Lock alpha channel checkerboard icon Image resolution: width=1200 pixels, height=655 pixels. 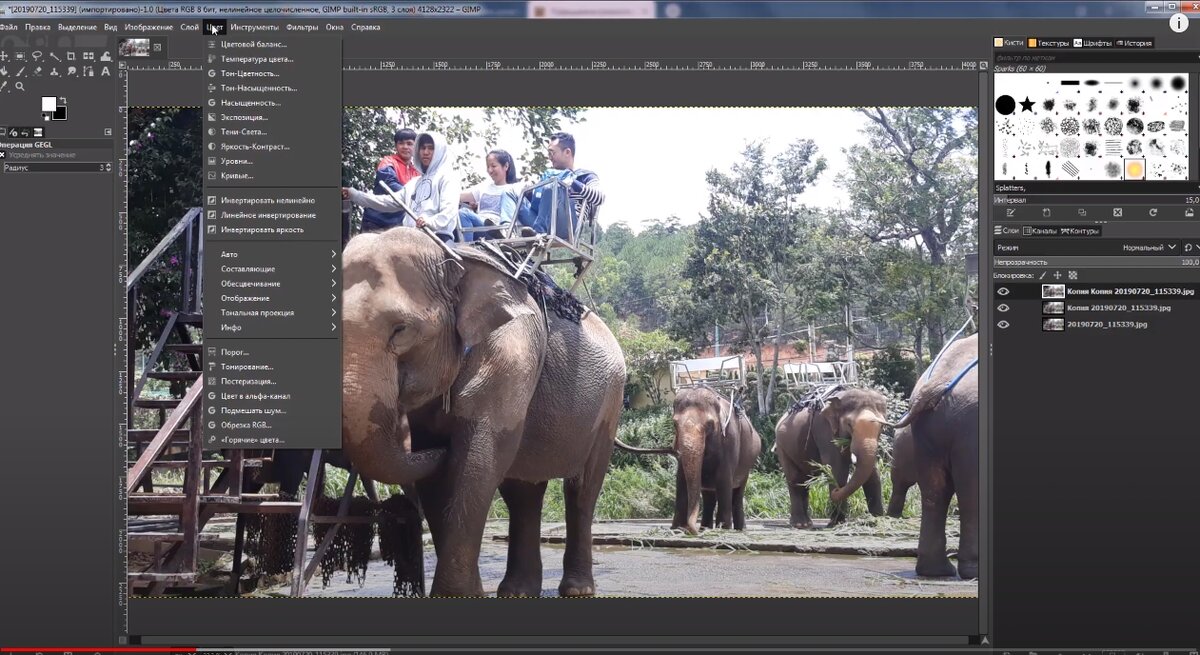1073,275
